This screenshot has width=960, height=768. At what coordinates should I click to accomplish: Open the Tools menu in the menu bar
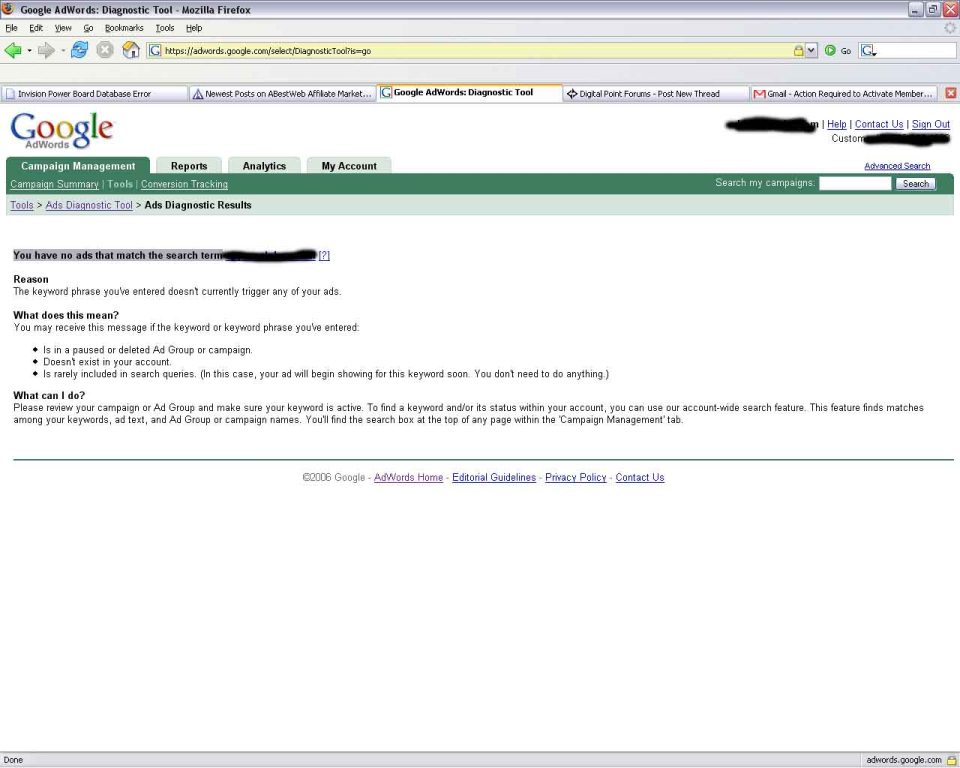click(165, 28)
